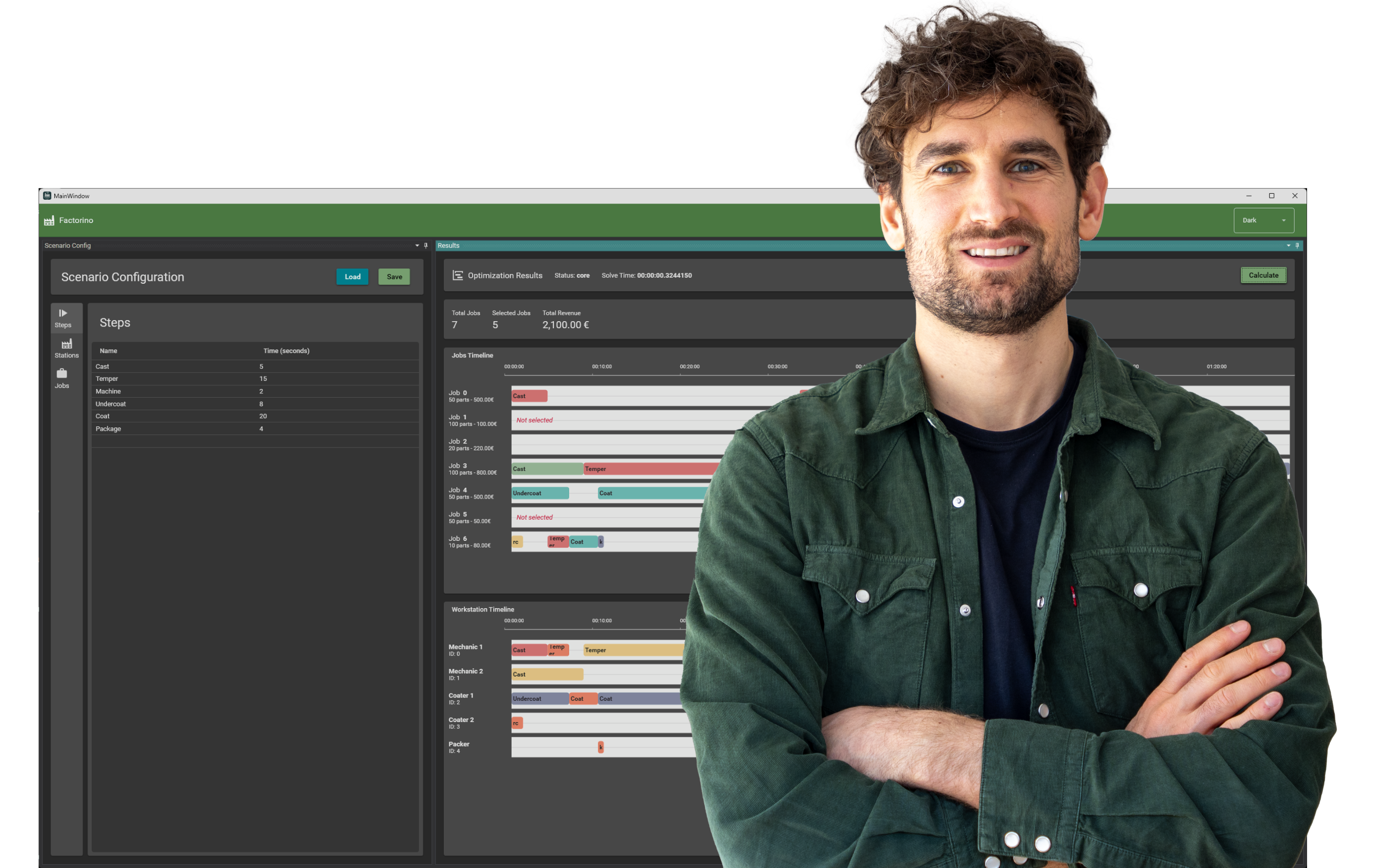1389x868 pixels.
Task: Click Undercoat block on Coater 1 row
Action: point(539,699)
